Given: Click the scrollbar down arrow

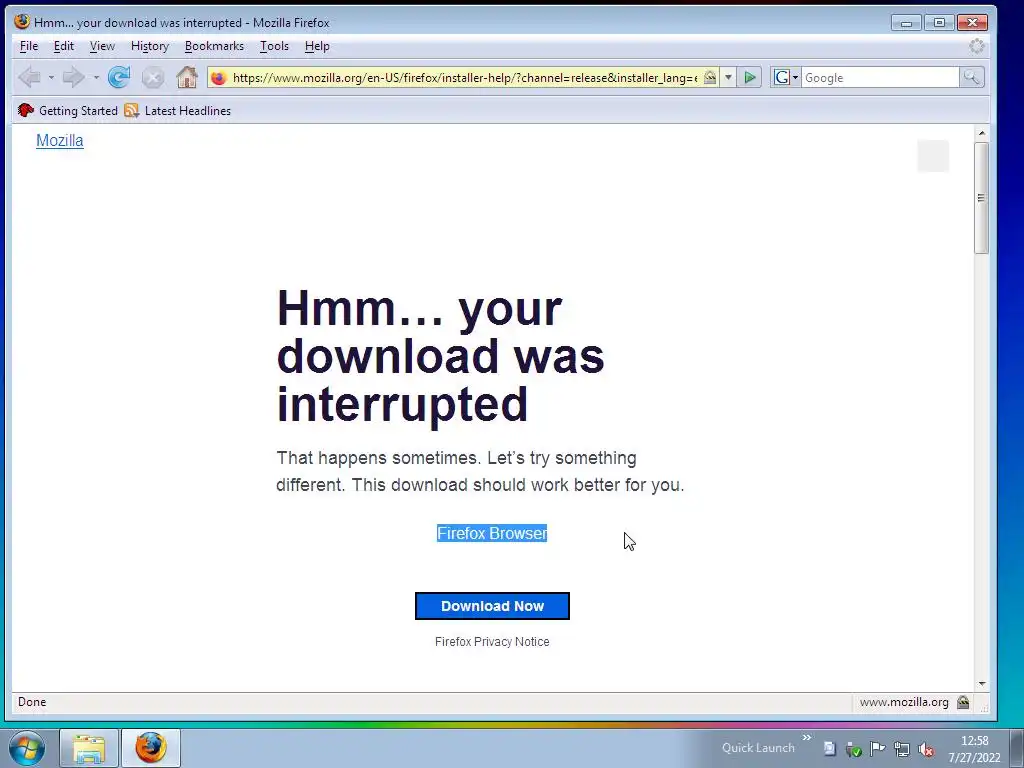Looking at the screenshot, I should click(982, 684).
